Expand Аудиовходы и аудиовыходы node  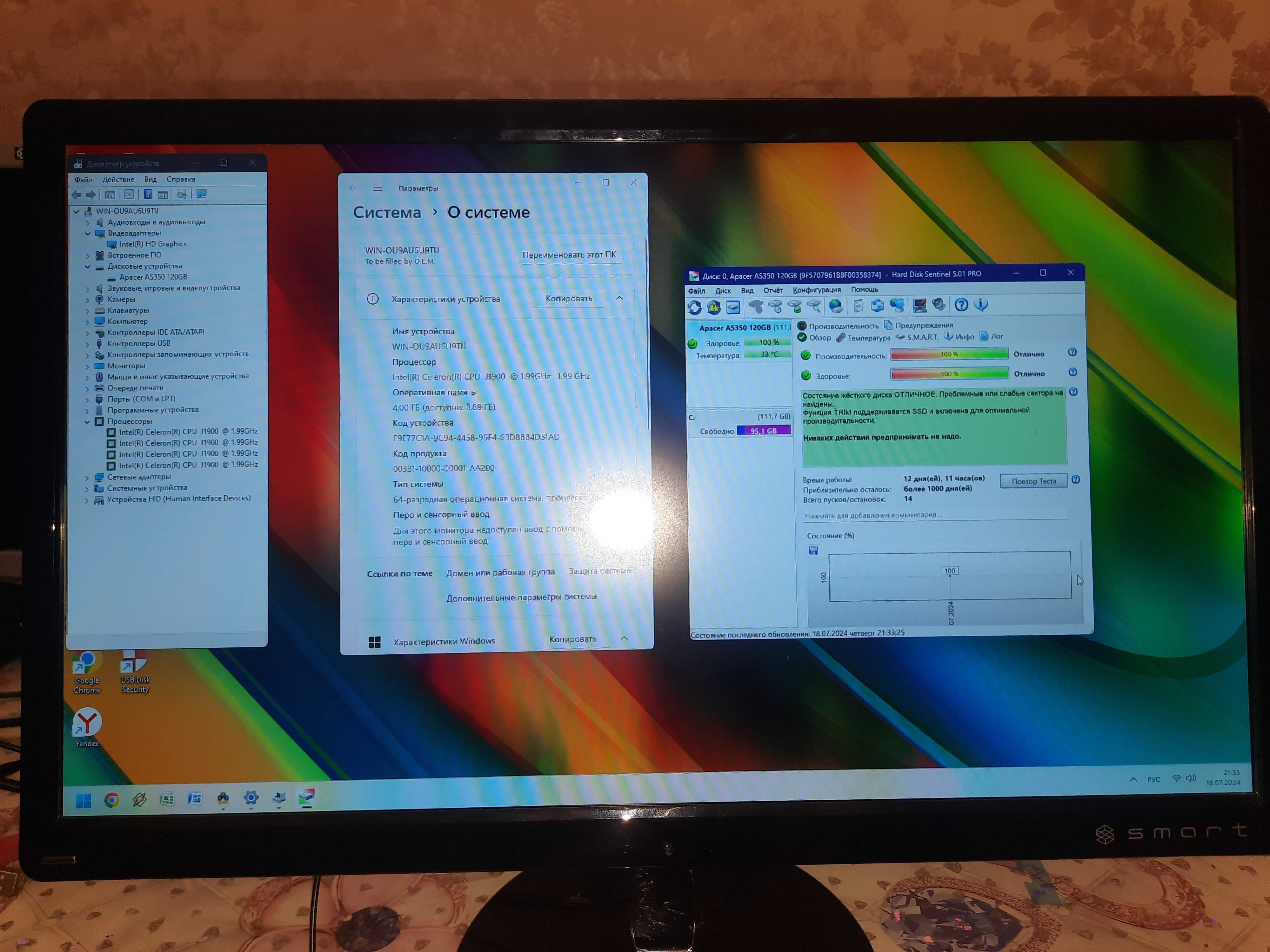tap(87, 223)
